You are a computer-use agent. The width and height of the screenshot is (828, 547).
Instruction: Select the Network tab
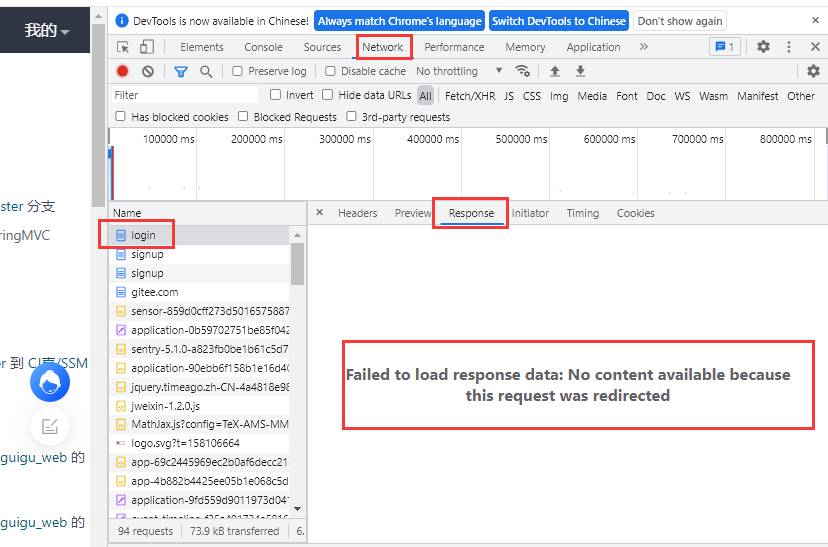[x=383, y=47]
